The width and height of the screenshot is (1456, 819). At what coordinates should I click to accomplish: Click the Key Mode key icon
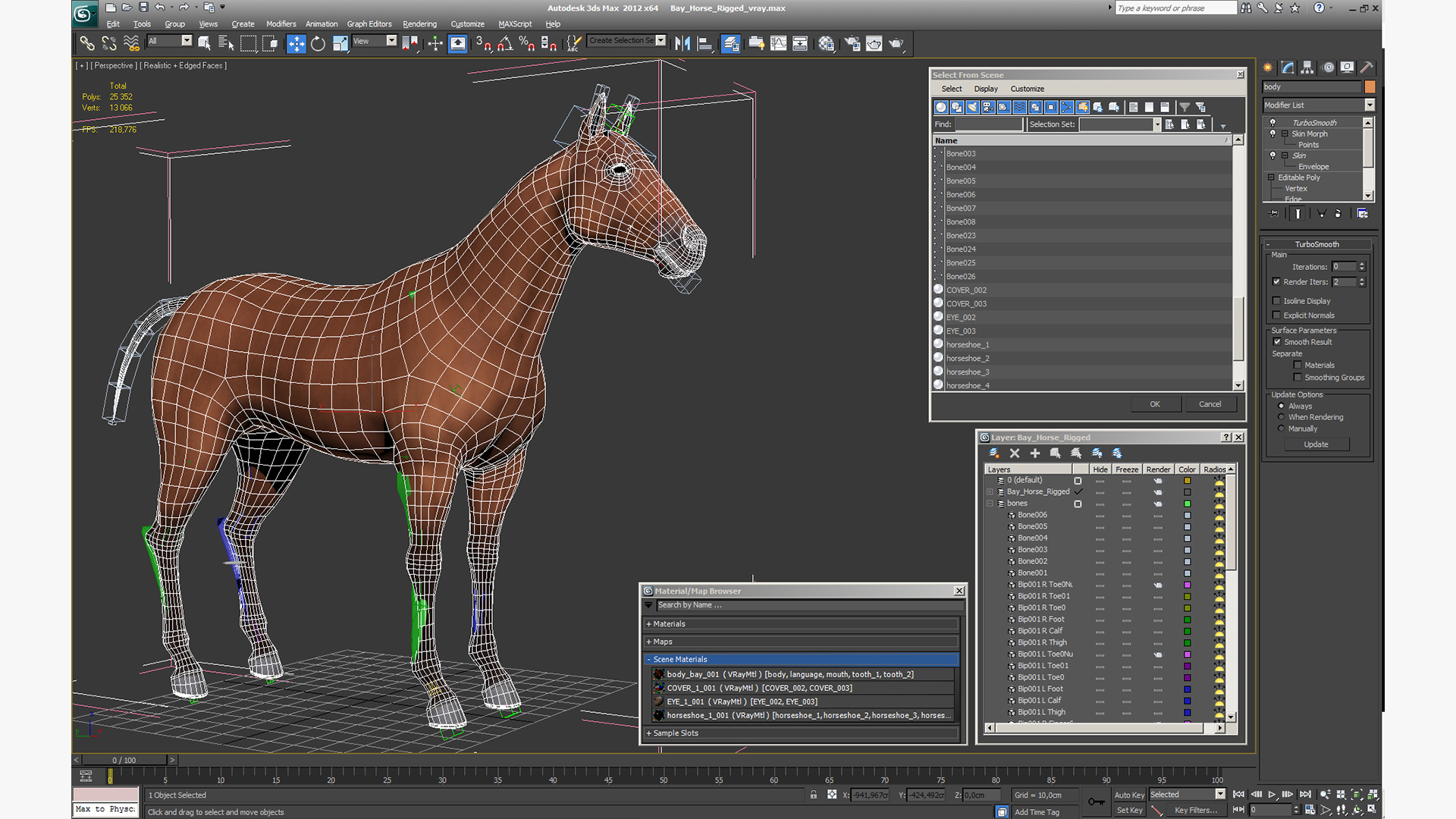pos(1096,802)
